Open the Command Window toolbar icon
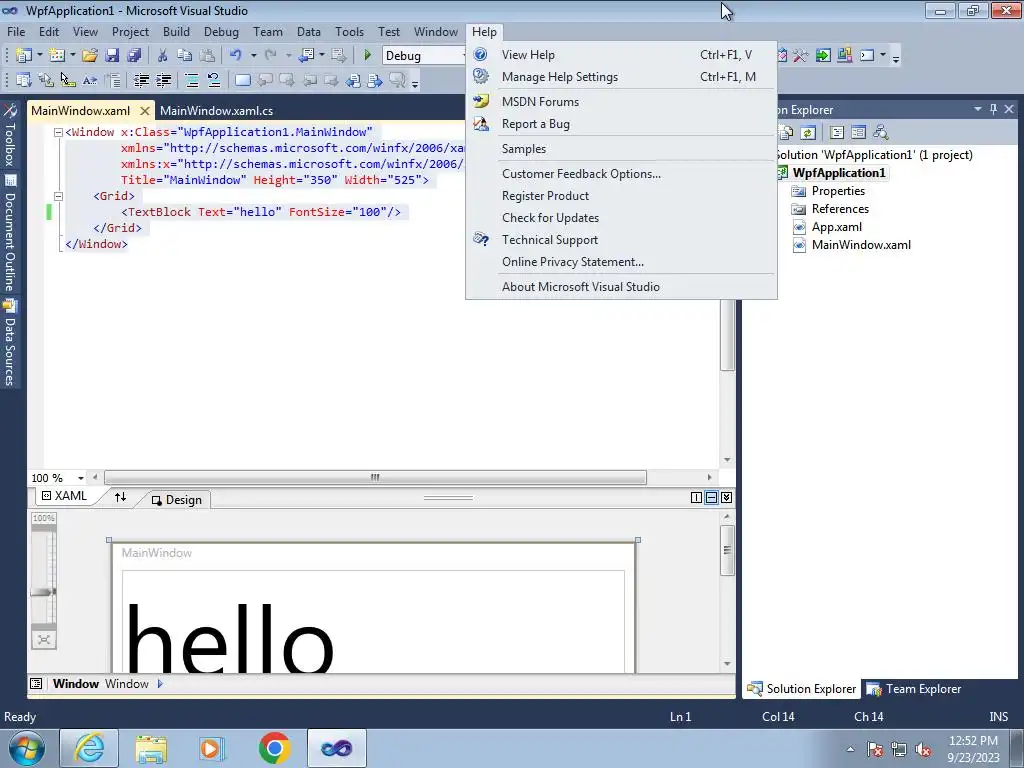The image size is (1024, 768). coord(867,56)
